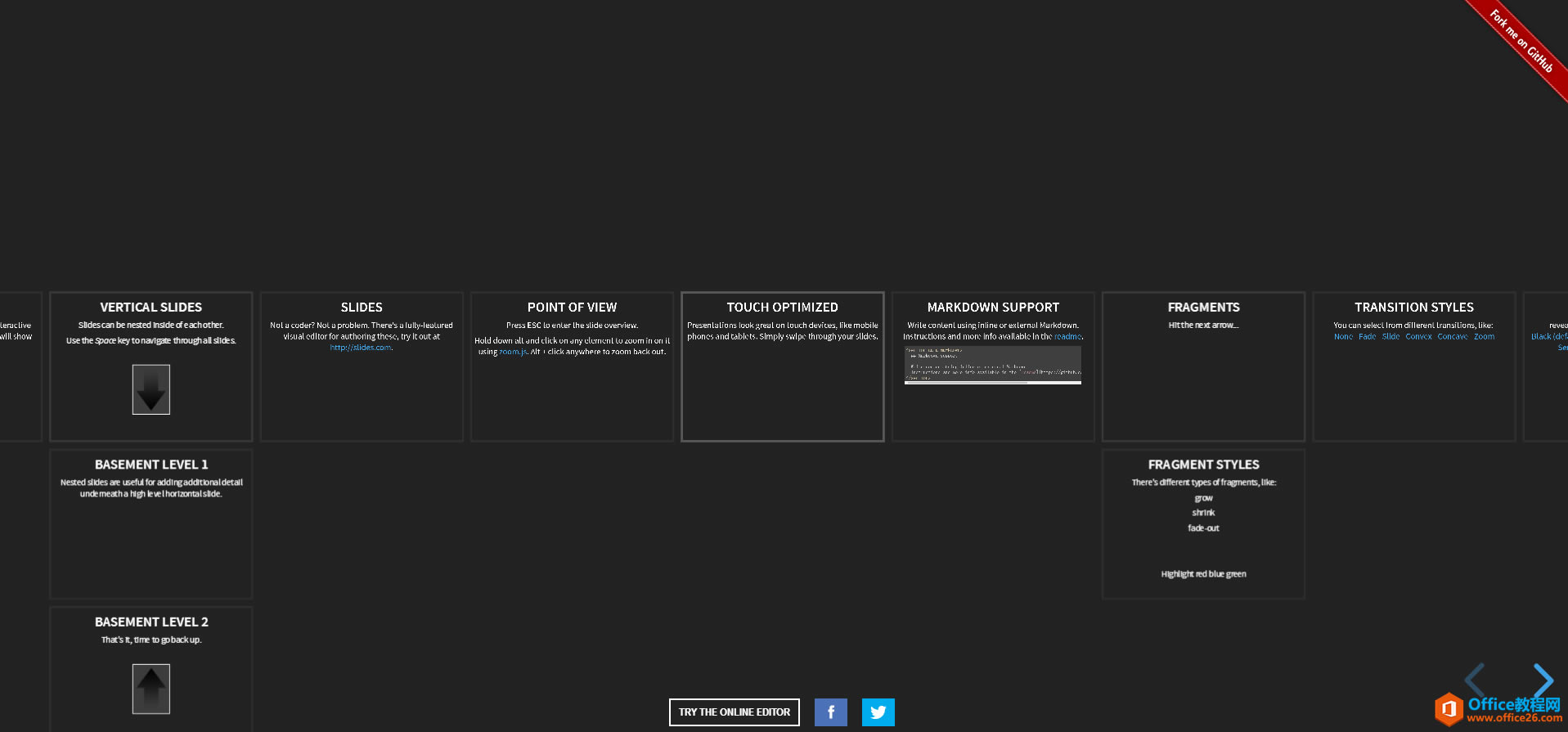Follow the zoom.js link
Viewport: 1568px width, 732px height.
tap(513, 352)
